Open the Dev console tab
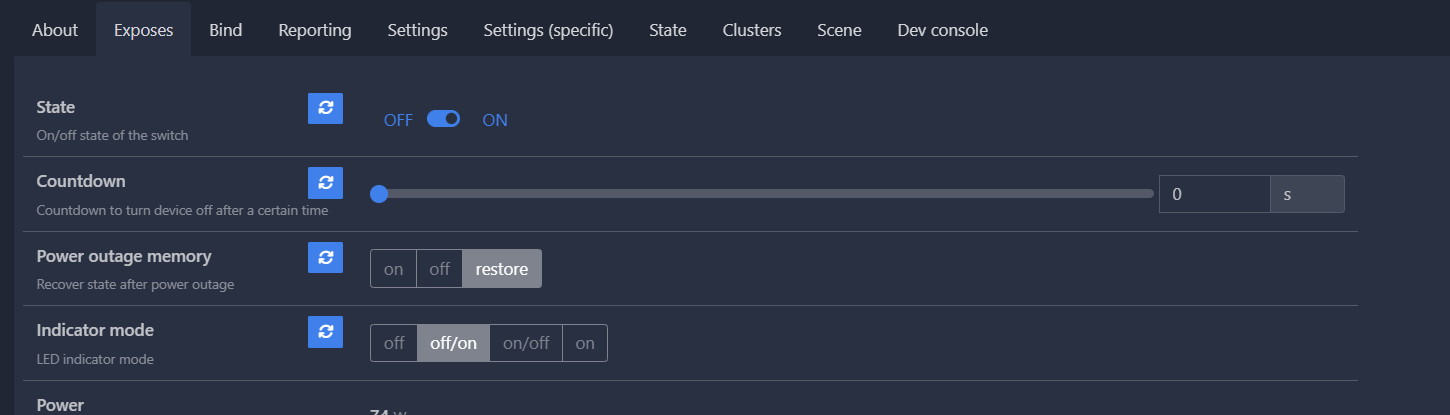Viewport: 1450px width, 415px height. [942, 30]
